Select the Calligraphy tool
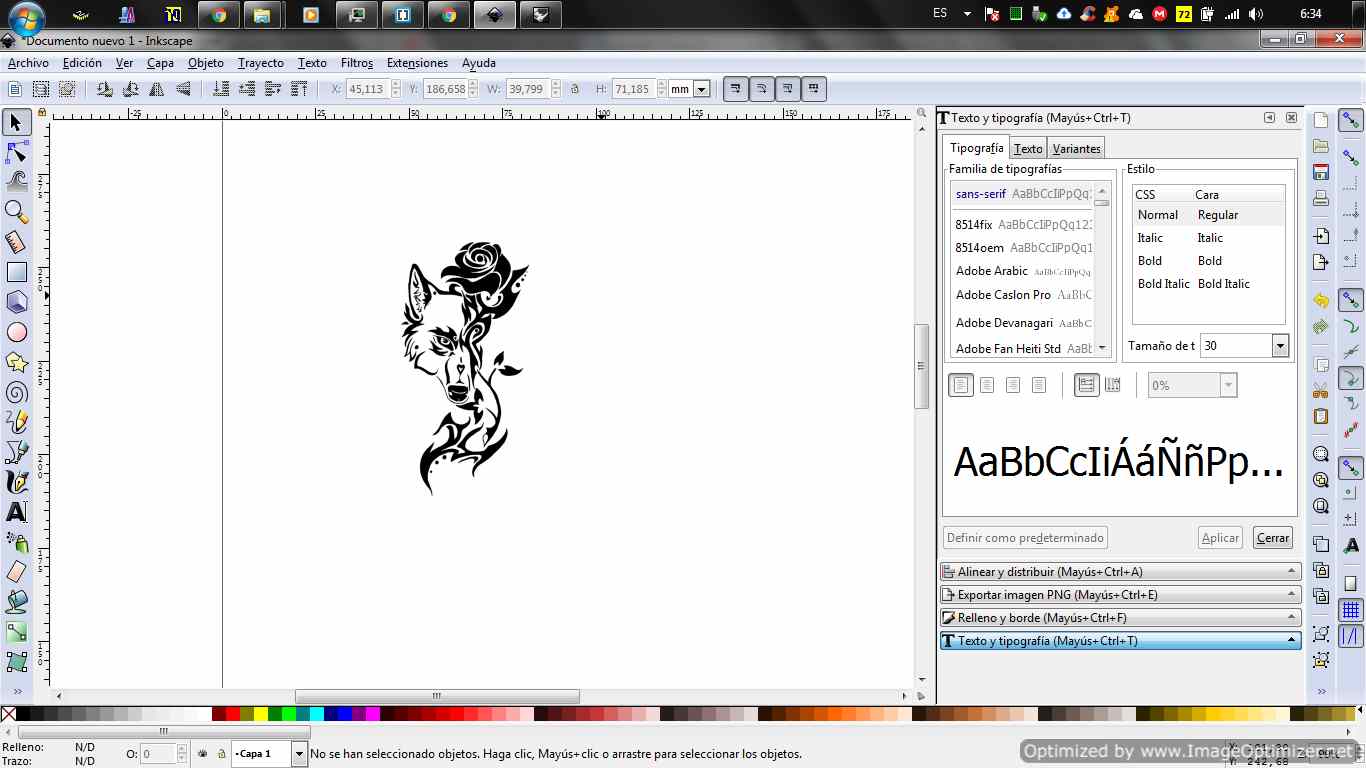This screenshot has width=1366, height=768. [x=16, y=482]
